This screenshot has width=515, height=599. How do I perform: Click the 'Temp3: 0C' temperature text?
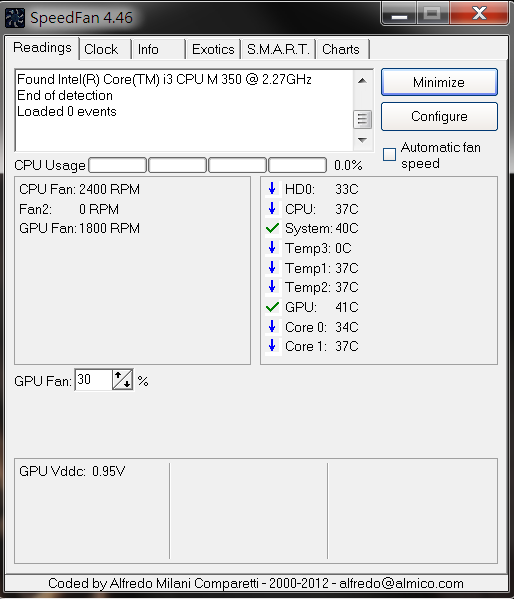318,248
